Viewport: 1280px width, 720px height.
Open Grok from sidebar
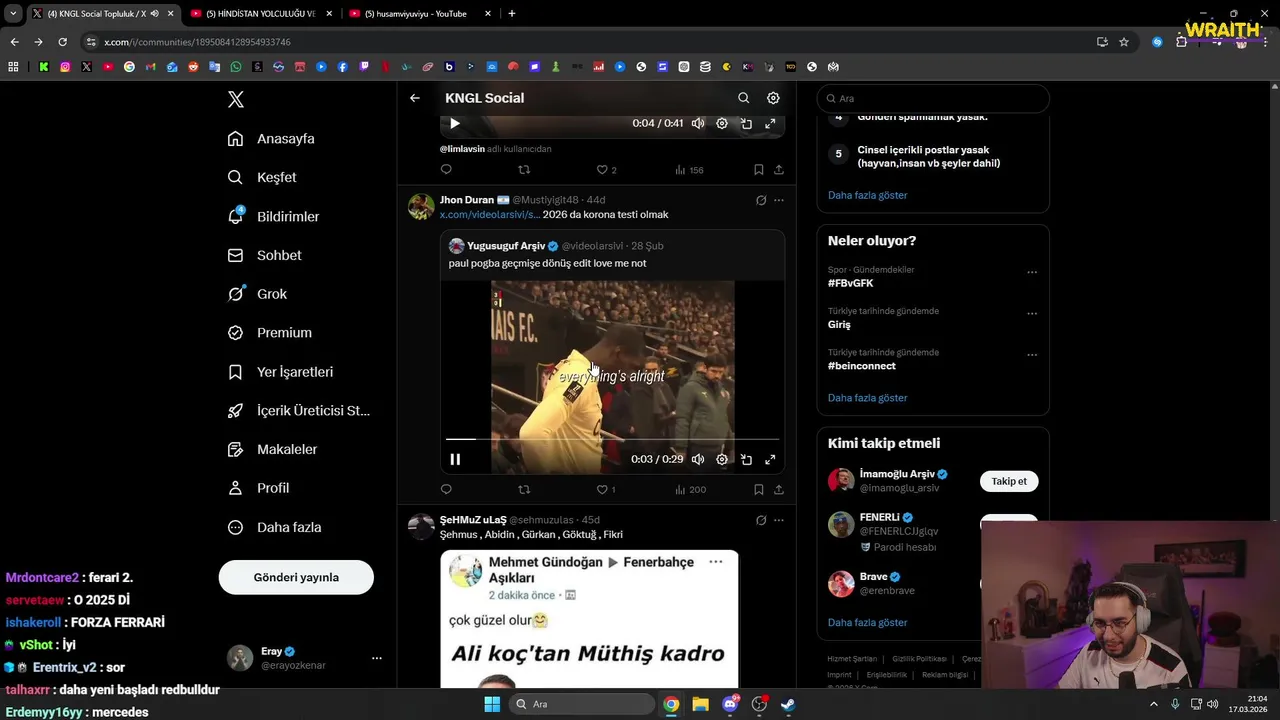257,294
